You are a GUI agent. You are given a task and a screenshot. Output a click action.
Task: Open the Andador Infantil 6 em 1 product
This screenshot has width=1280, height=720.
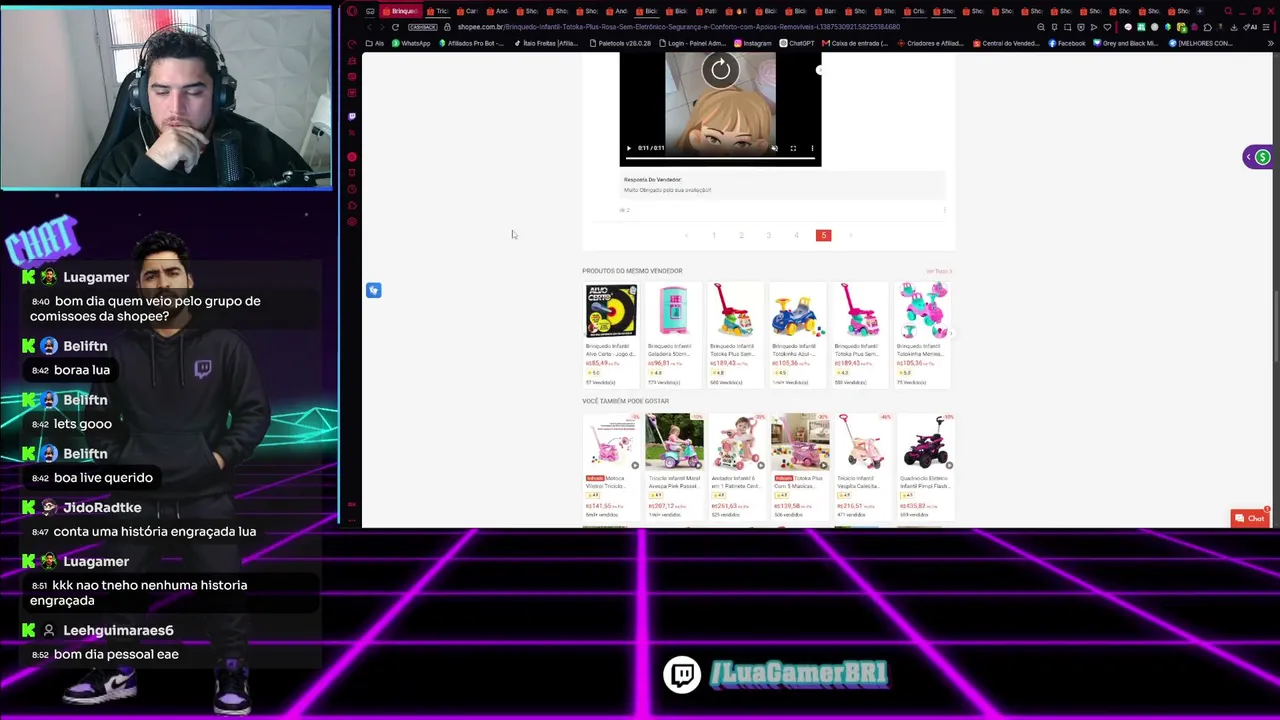737,466
